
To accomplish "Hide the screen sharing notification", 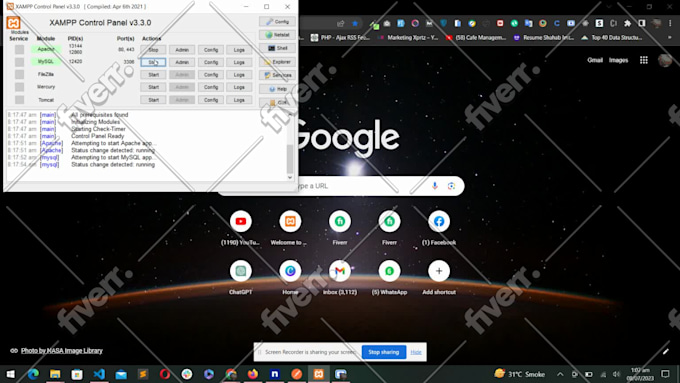I will (x=416, y=352).
